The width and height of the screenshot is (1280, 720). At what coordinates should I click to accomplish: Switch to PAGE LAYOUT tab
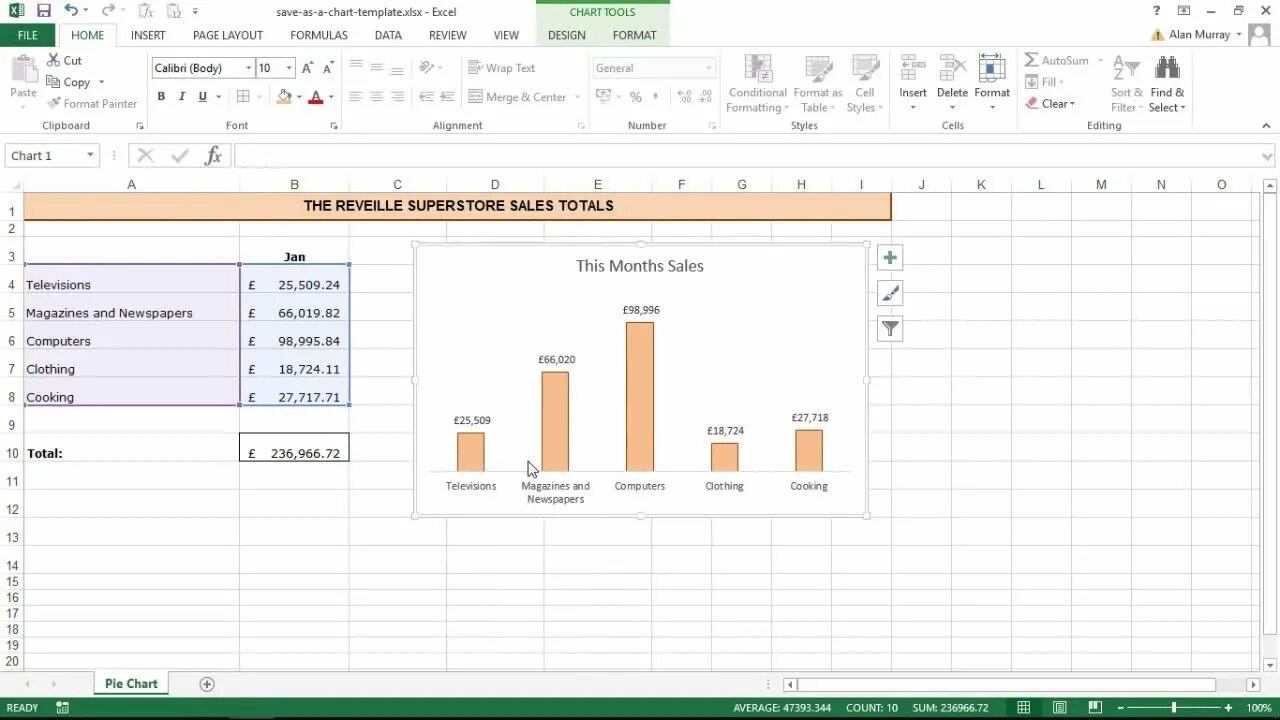click(x=228, y=35)
